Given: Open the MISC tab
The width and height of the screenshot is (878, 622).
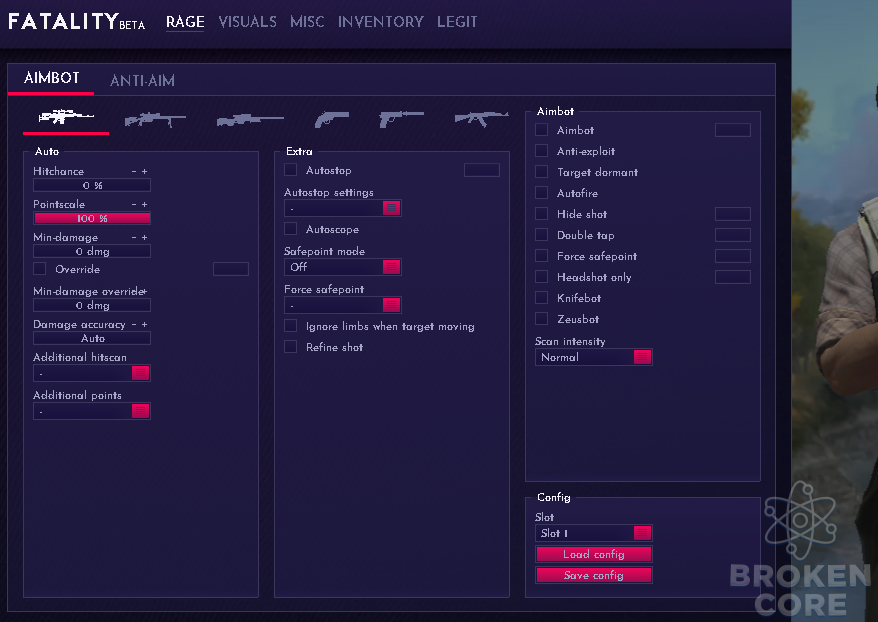Looking at the screenshot, I should tap(307, 22).
